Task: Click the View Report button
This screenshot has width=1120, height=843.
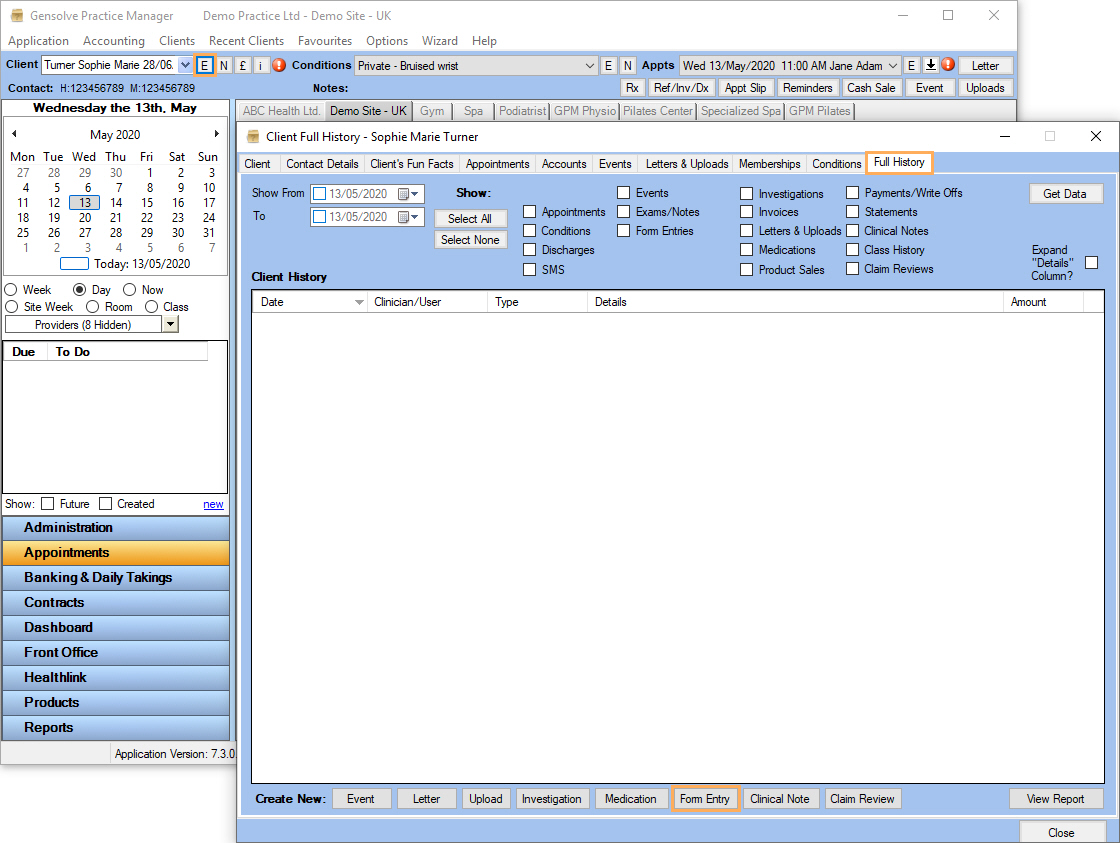Action: (1055, 799)
